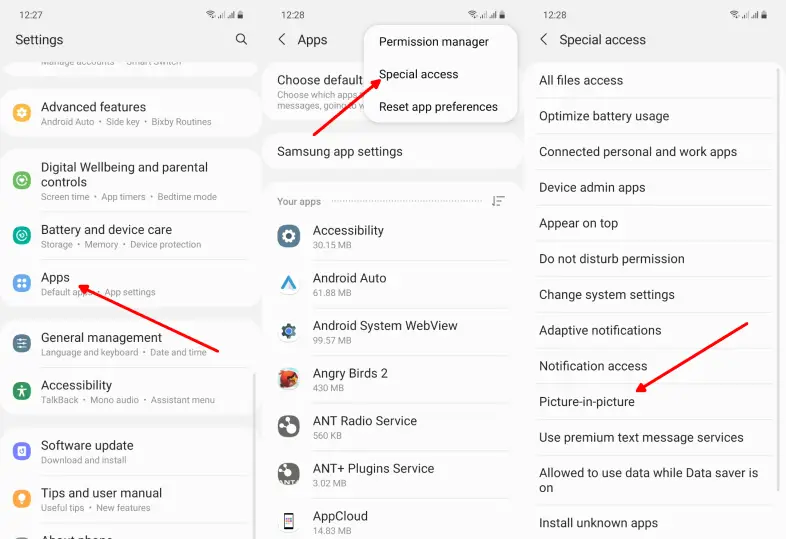Screen dimensions: 786x539
Task: Open Adaptive notifications
Action: pos(654,330)
